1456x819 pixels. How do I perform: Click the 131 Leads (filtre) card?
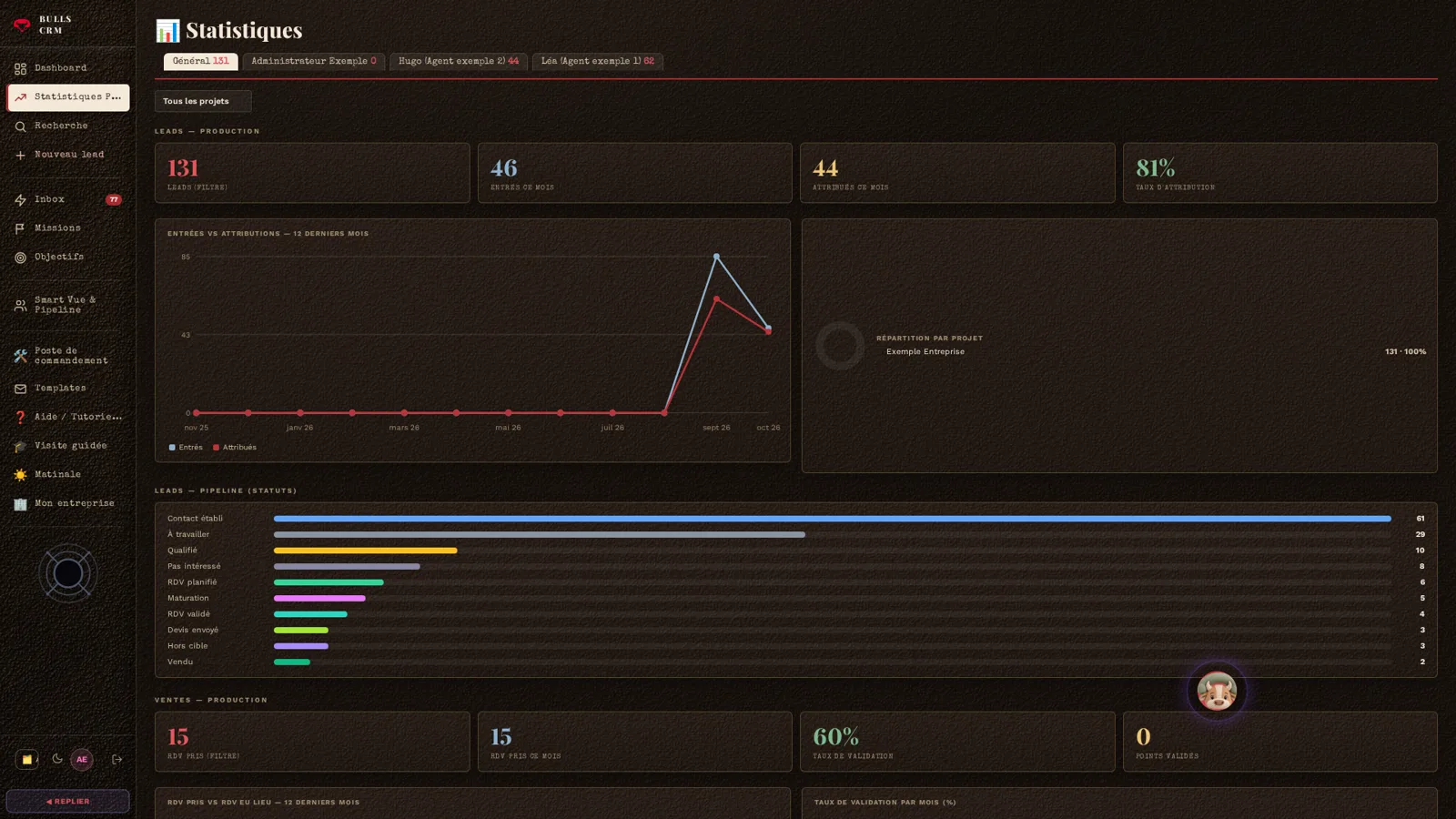tap(312, 173)
